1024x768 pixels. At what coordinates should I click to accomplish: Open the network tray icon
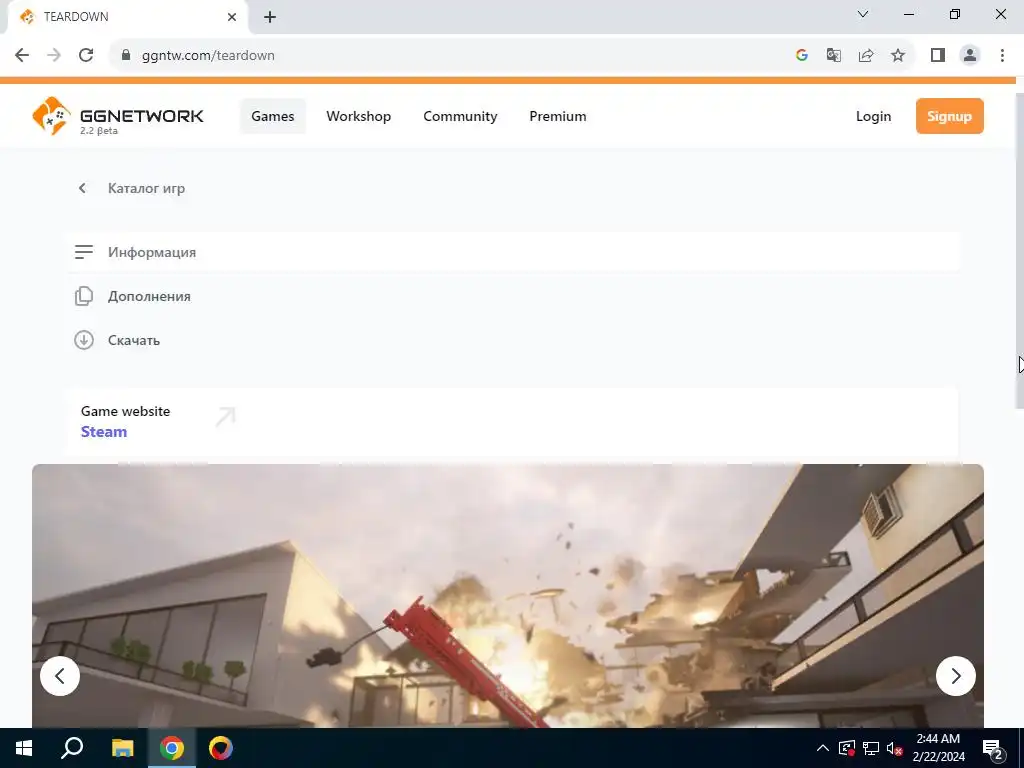coord(871,748)
